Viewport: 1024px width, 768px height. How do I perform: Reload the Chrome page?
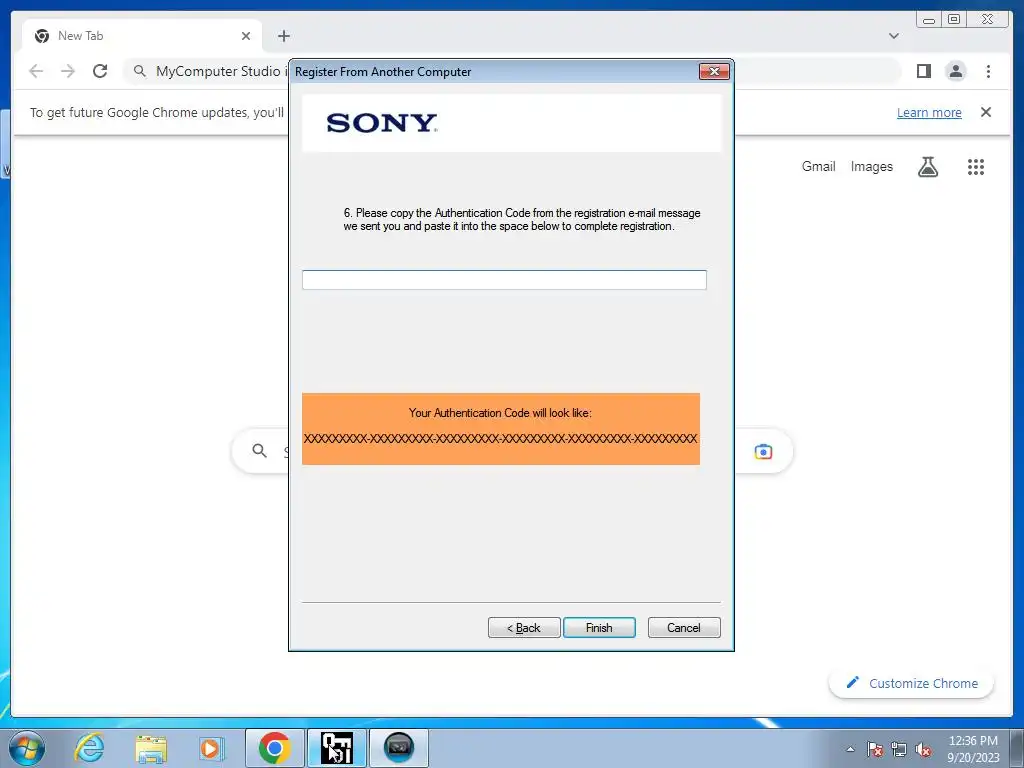(100, 71)
